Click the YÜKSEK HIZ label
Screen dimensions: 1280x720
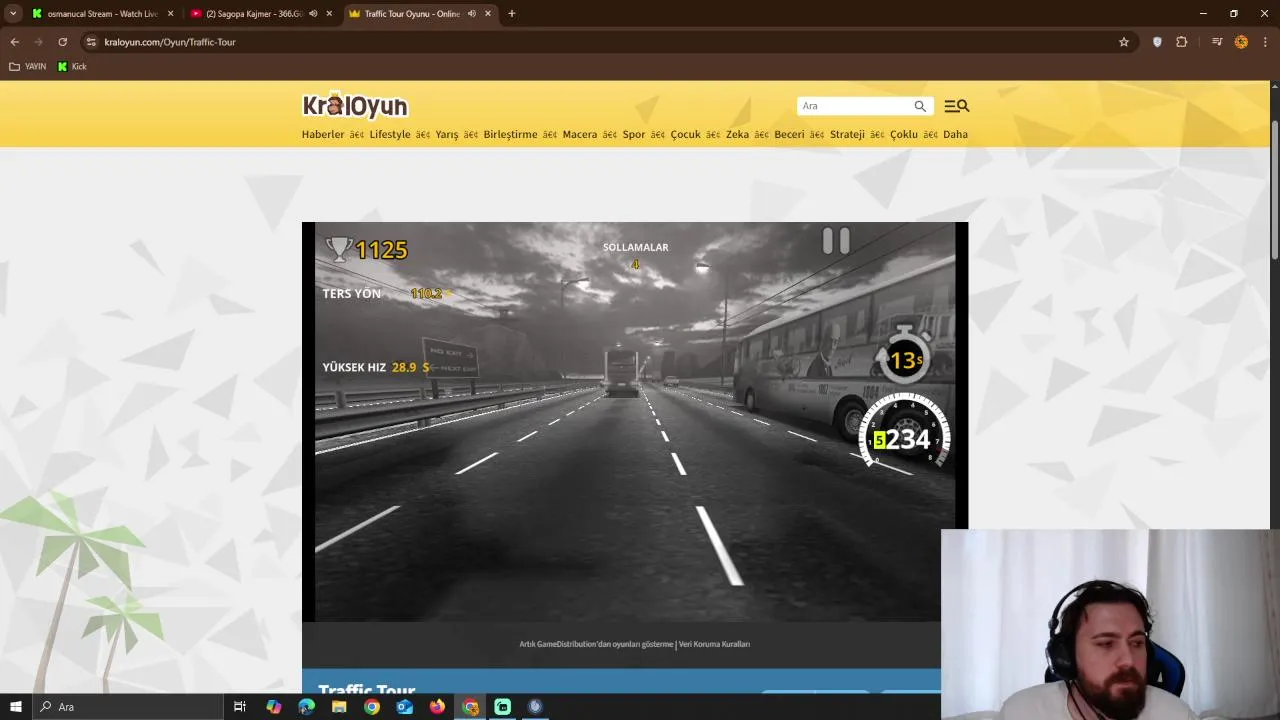354,368
